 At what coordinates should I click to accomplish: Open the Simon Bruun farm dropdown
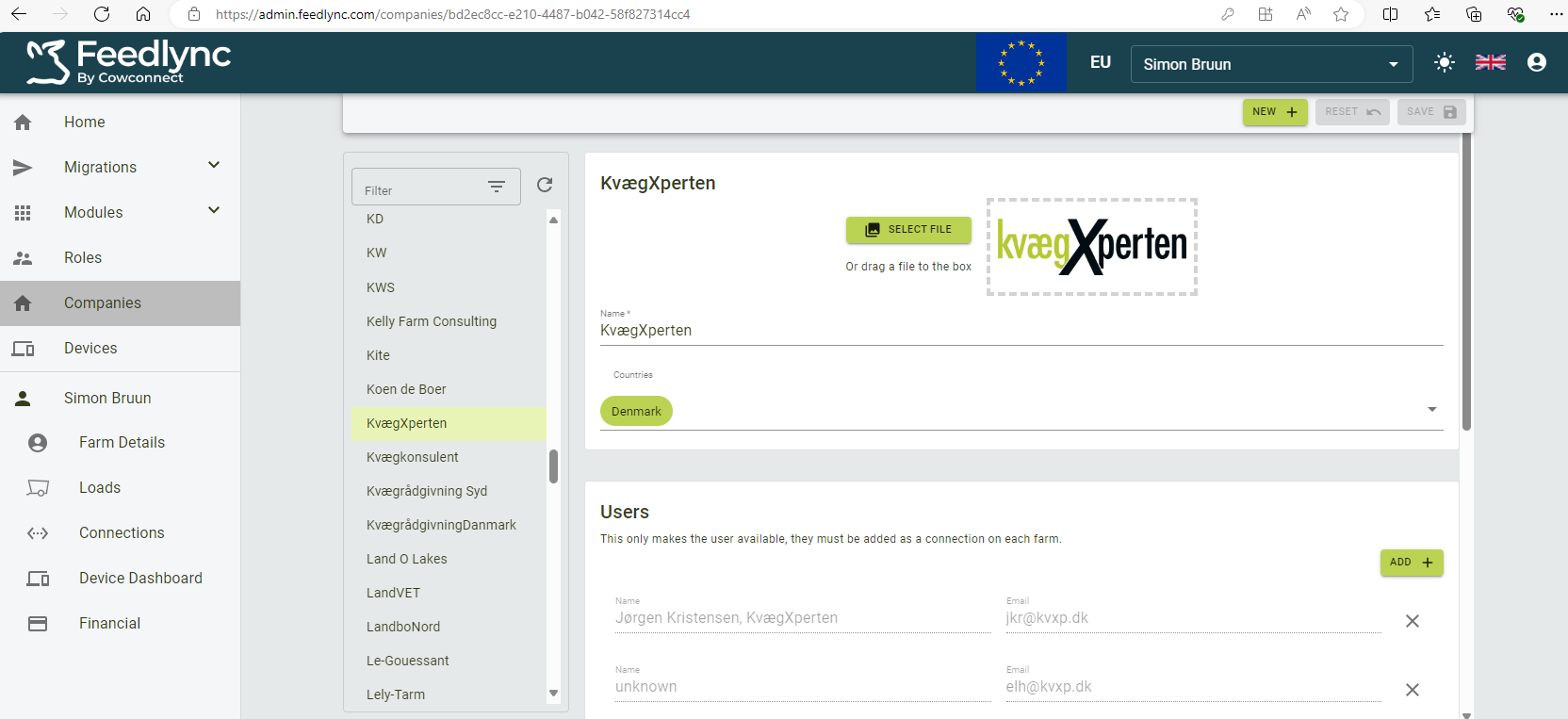[x=1271, y=64]
